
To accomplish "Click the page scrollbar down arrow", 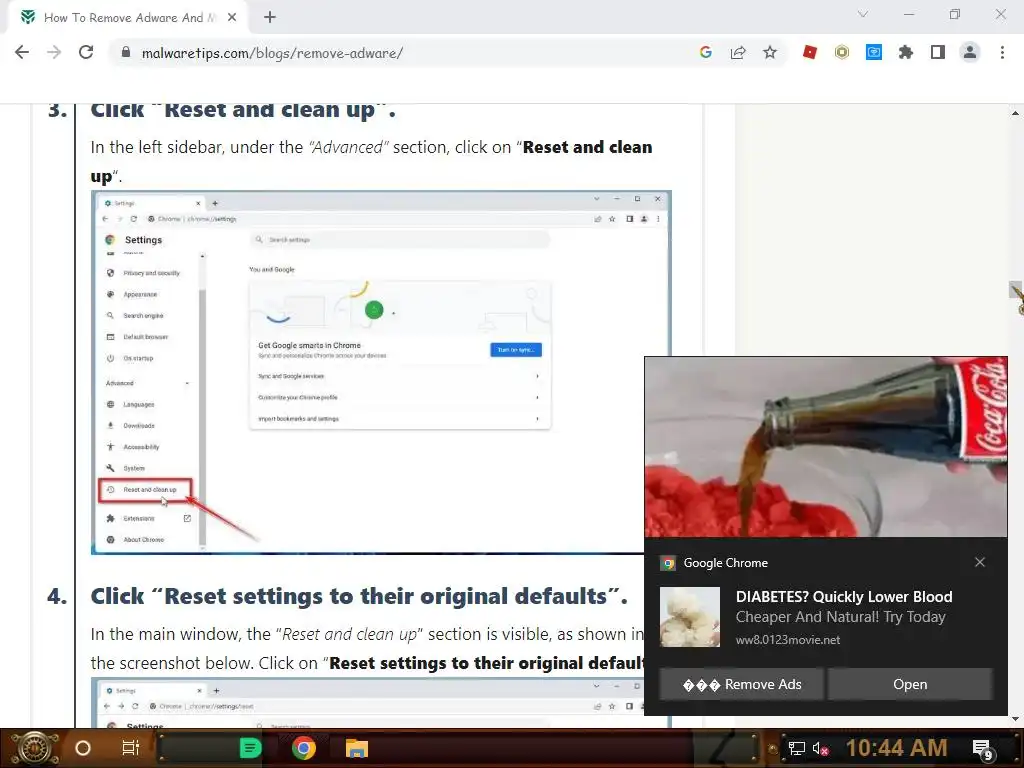I will [x=1016, y=719].
